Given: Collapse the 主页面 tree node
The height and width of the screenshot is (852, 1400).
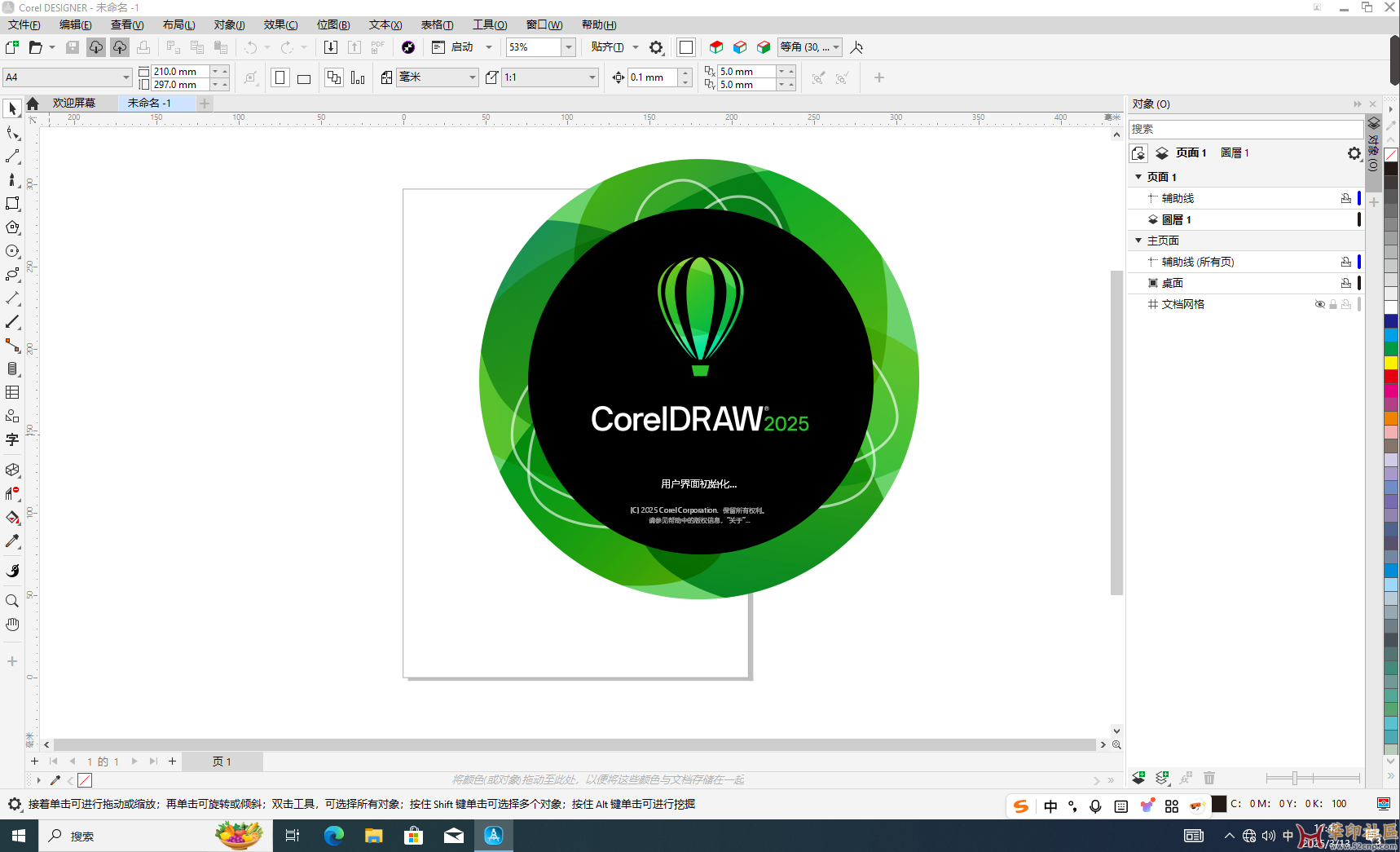Looking at the screenshot, I should pos(1138,241).
